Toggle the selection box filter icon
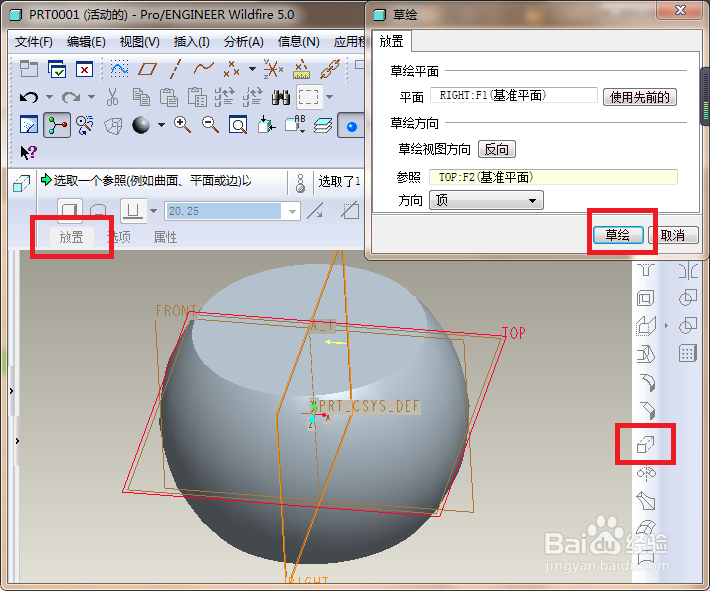This screenshot has width=710, height=591. tap(309, 97)
